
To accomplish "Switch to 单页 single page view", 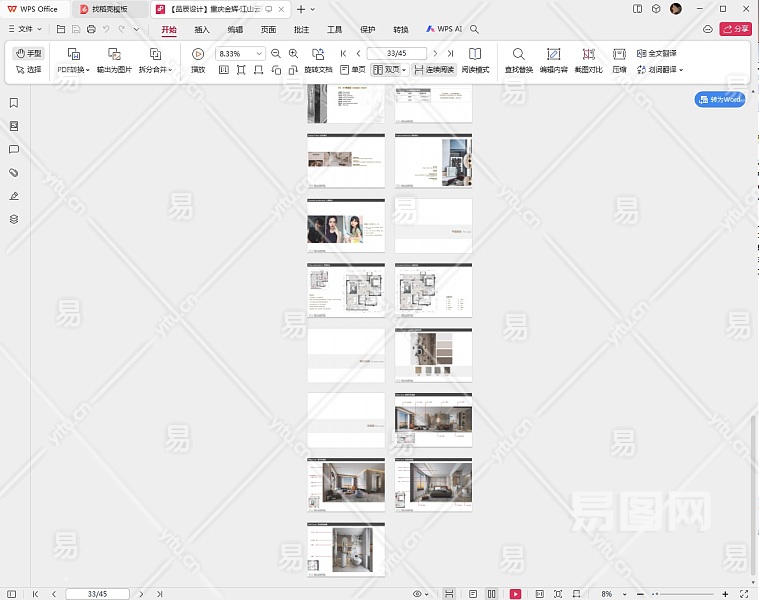I will (x=353, y=70).
